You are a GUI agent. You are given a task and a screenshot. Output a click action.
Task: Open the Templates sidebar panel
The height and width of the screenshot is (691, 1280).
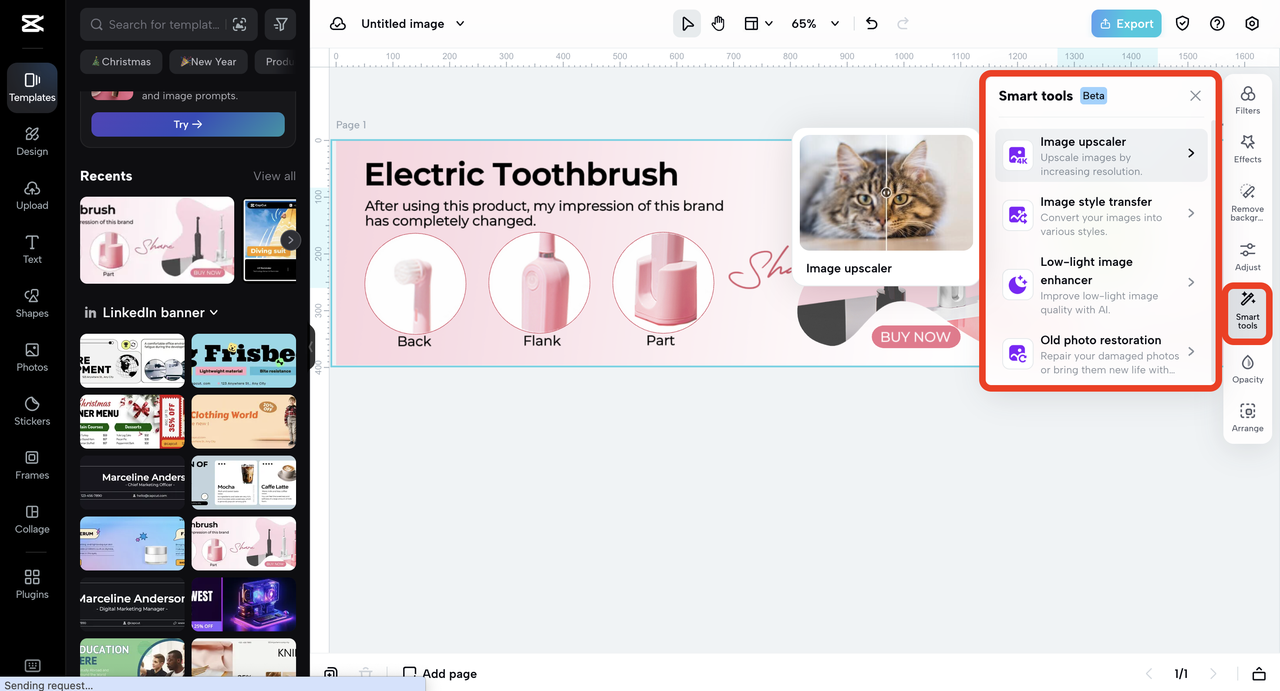(x=32, y=87)
